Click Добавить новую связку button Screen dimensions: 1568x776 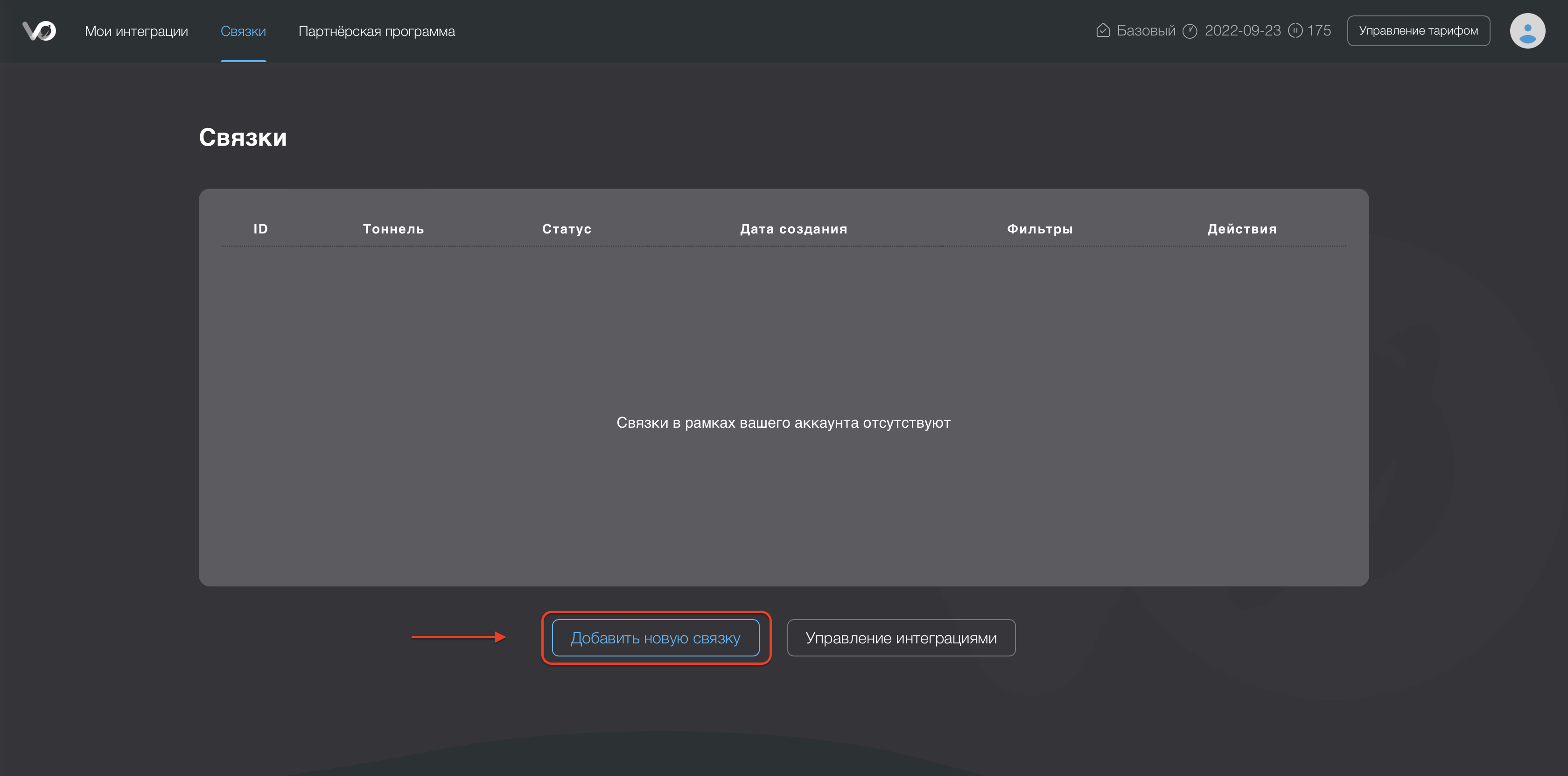(655, 638)
